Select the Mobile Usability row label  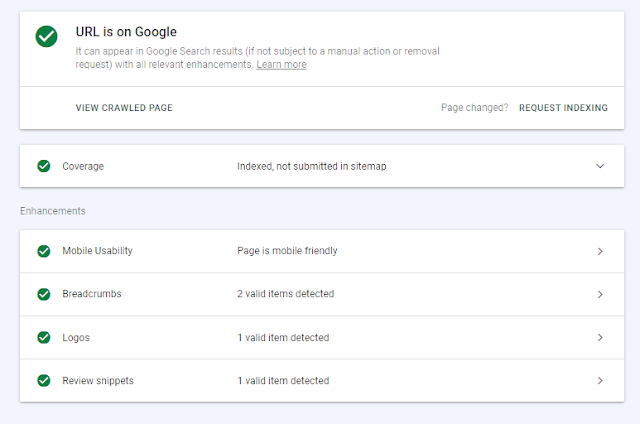pyautogui.click(x=97, y=251)
